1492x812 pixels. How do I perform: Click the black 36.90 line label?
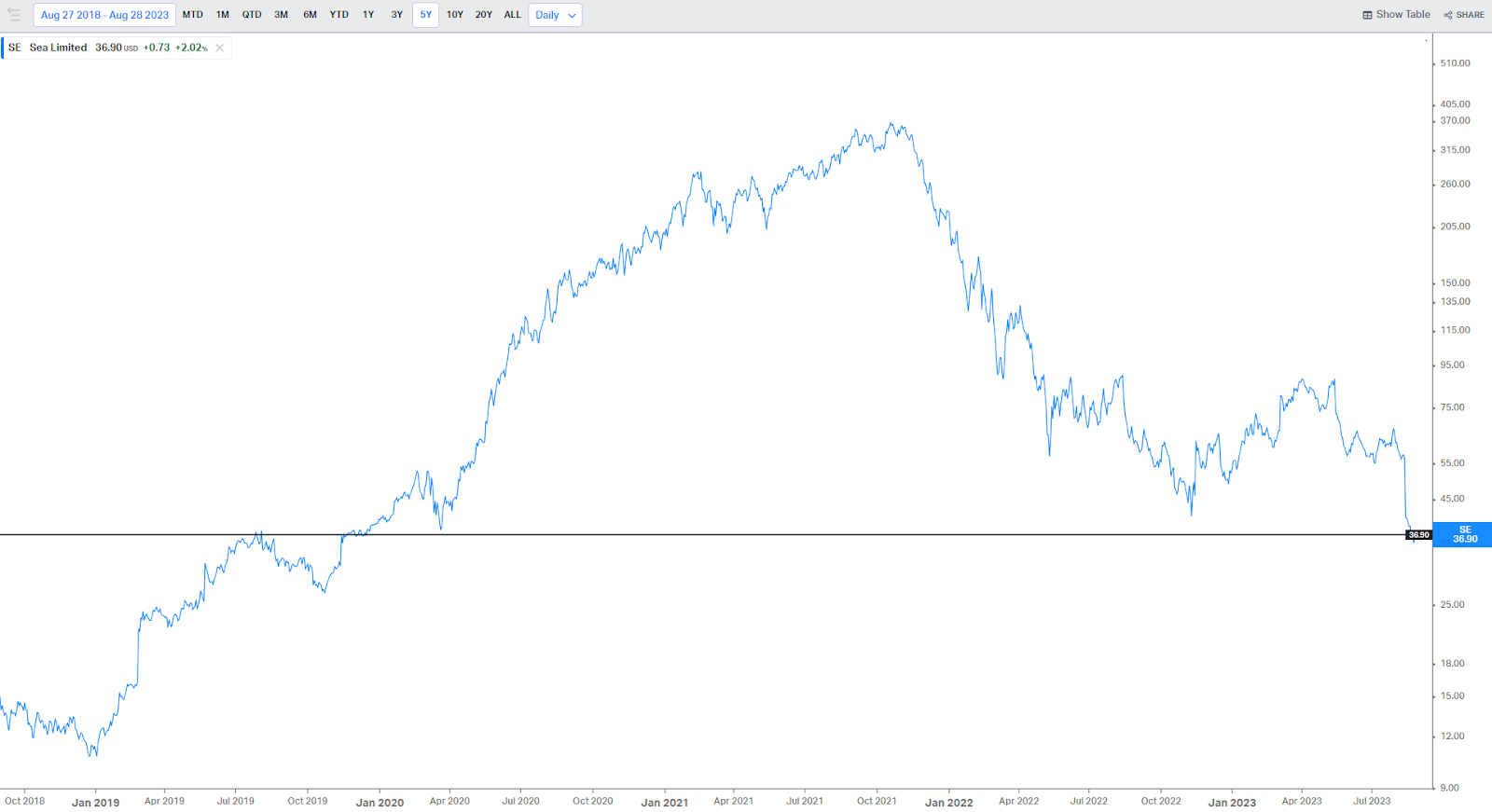[1418, 535]
